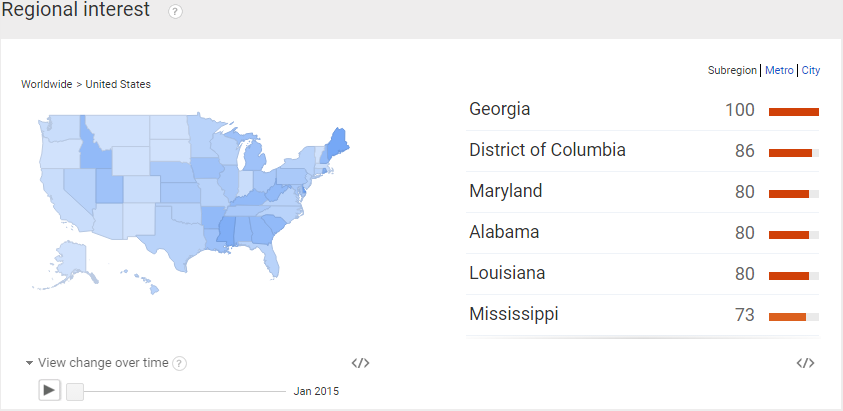This screenshot has height=411, width=843.
Task: Click Alaska on the US map
Action: (x=70, y=262)
